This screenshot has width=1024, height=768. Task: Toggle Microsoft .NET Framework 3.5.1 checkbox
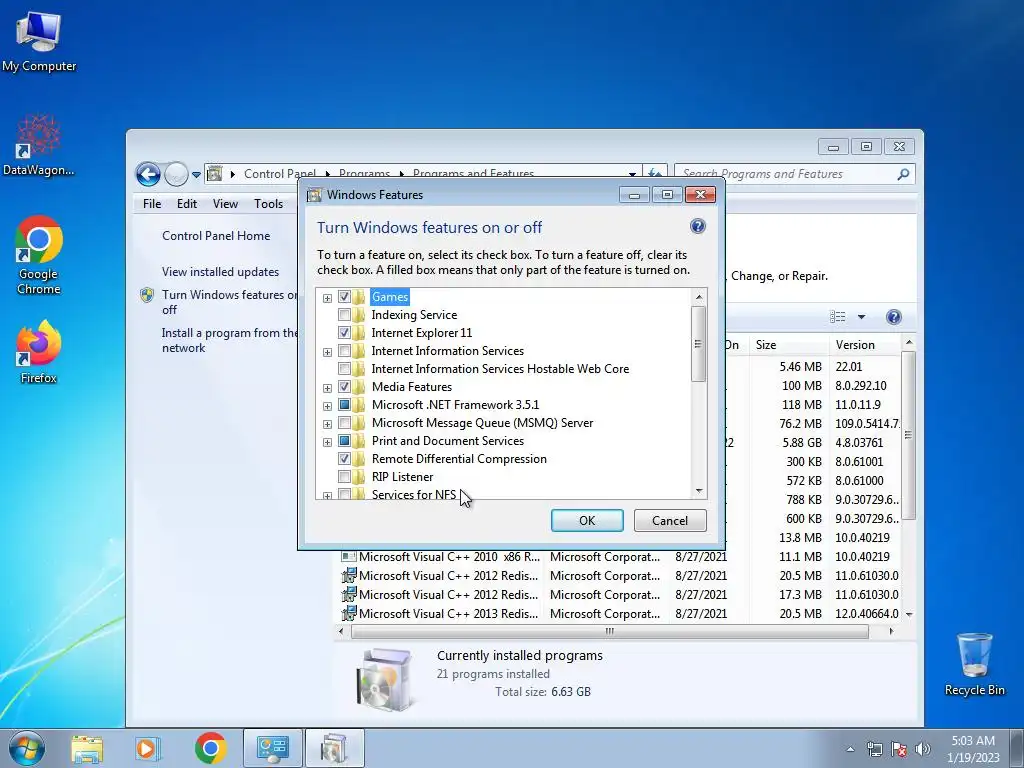344,405
